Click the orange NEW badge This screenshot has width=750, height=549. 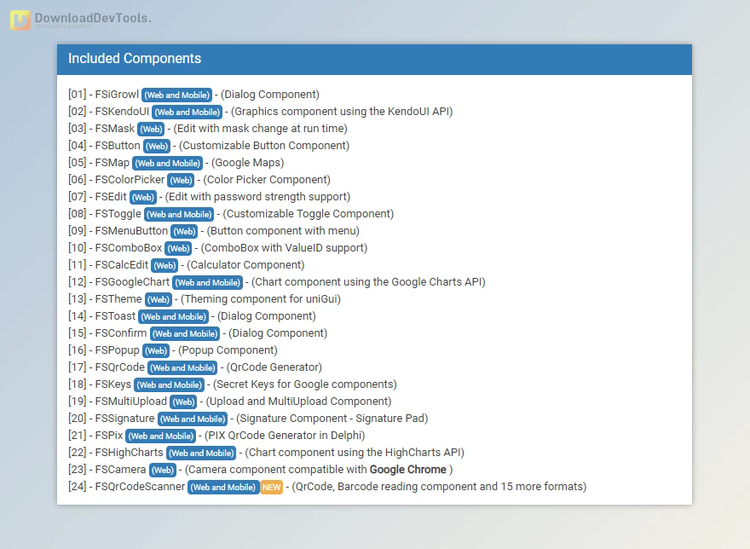[x=271, y=487]
